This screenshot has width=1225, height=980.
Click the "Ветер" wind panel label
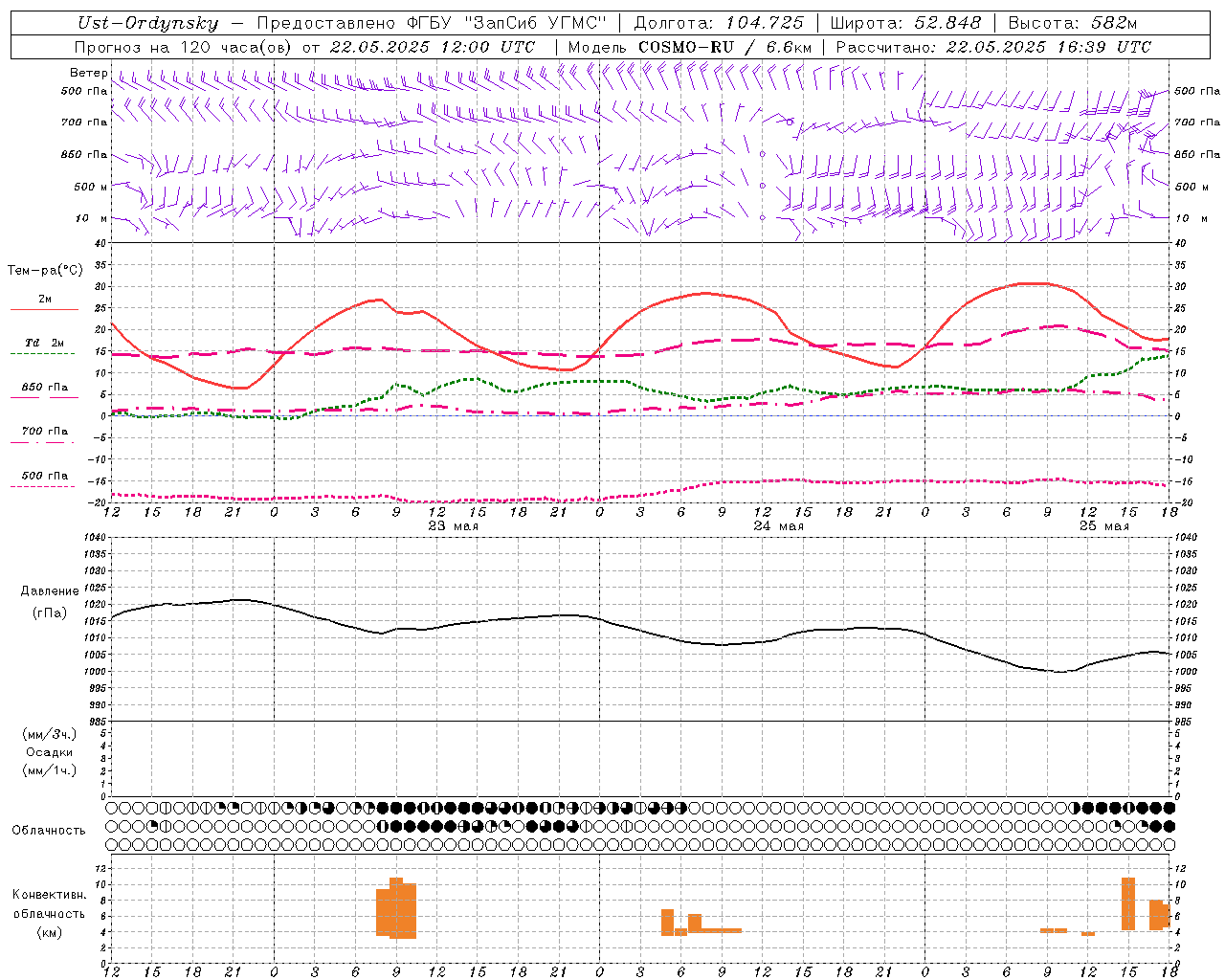(88, 73)
